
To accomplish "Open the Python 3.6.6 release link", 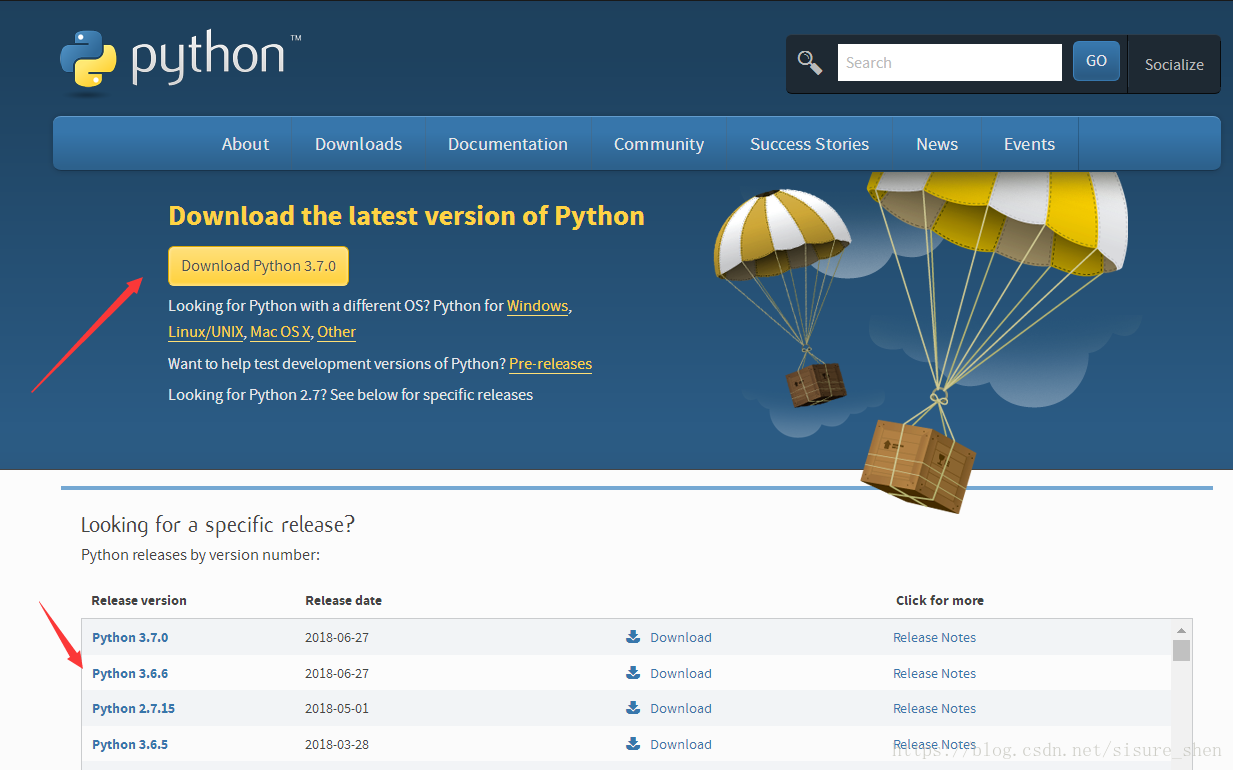I will point(130,673).
